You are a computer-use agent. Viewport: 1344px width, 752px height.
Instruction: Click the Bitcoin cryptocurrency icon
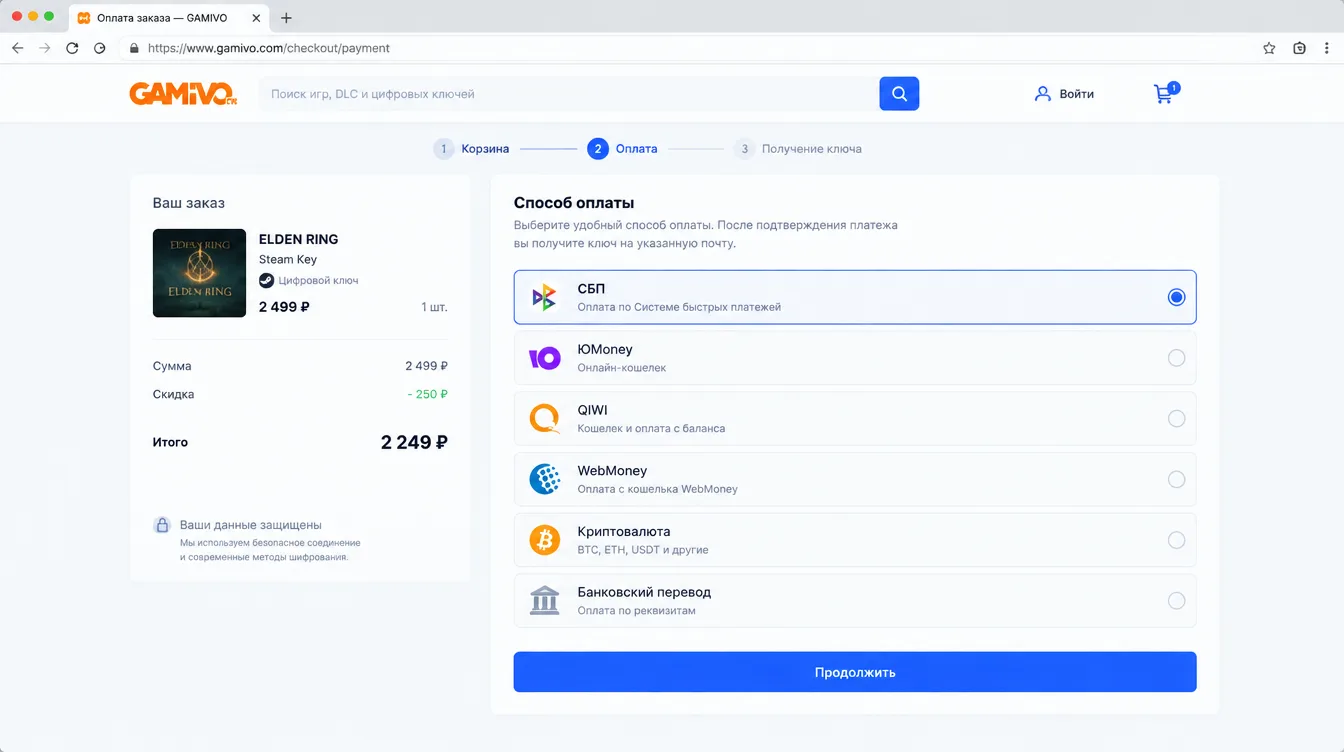pos(544,540)
